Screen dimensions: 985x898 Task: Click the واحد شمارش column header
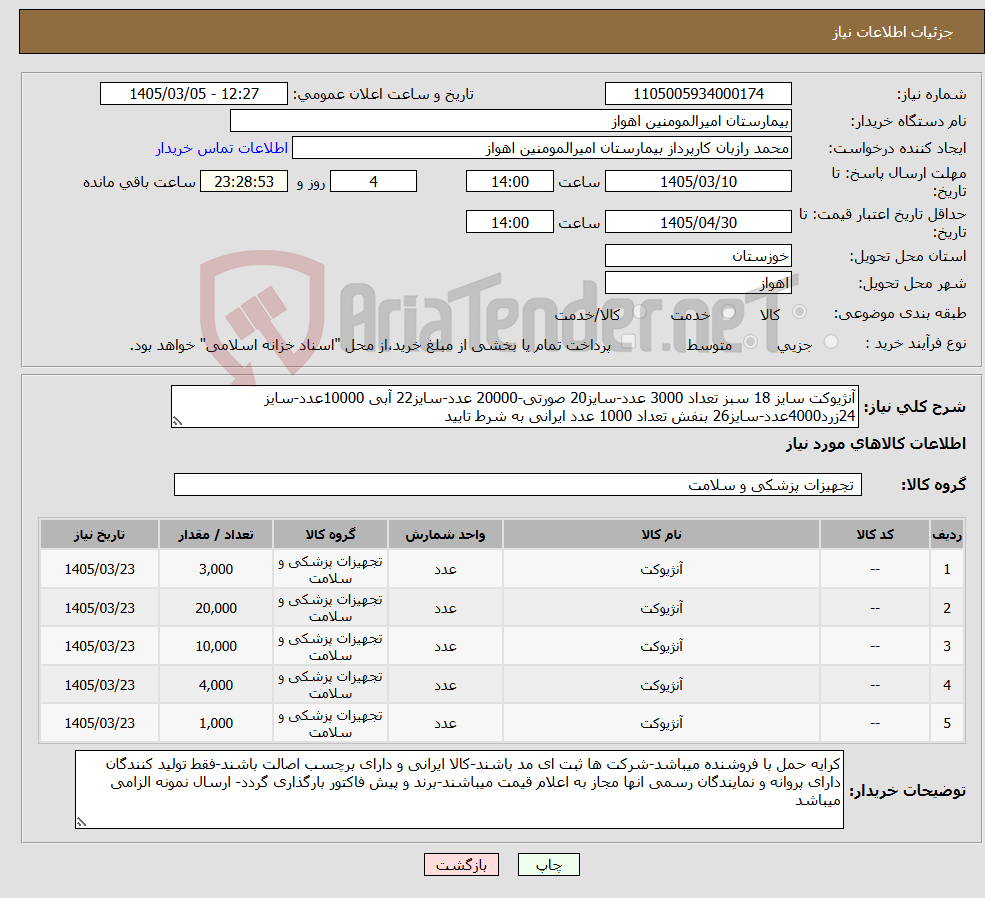(x=445, y=534)
